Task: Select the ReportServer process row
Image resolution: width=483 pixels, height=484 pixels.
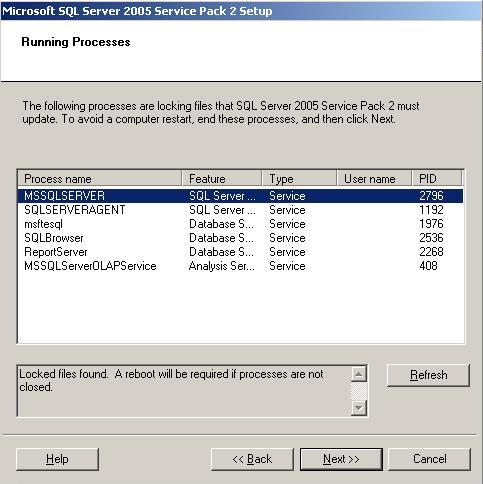Action: point(240,252)
